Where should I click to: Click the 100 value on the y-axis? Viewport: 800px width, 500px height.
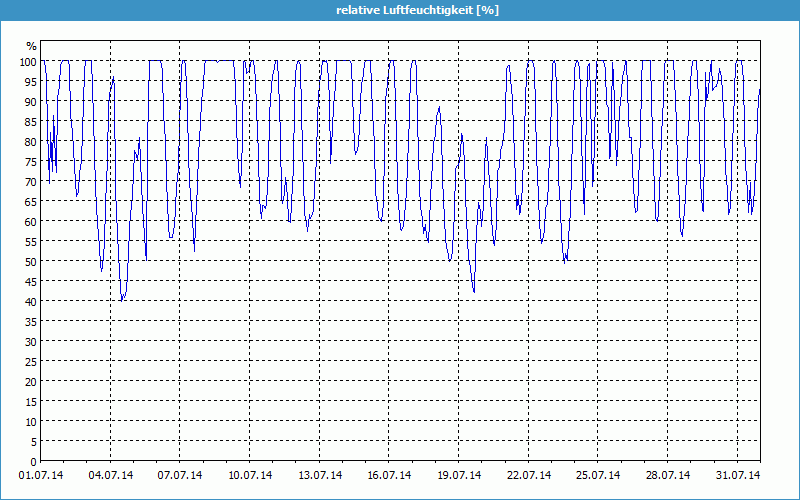tap(27, 62)
